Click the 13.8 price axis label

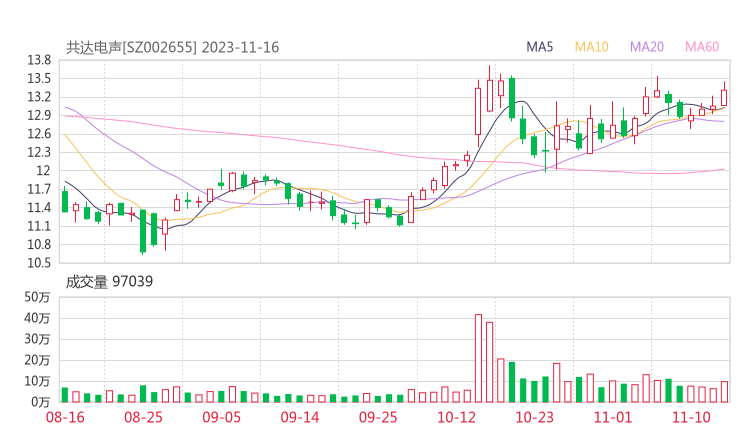[39, 60]
